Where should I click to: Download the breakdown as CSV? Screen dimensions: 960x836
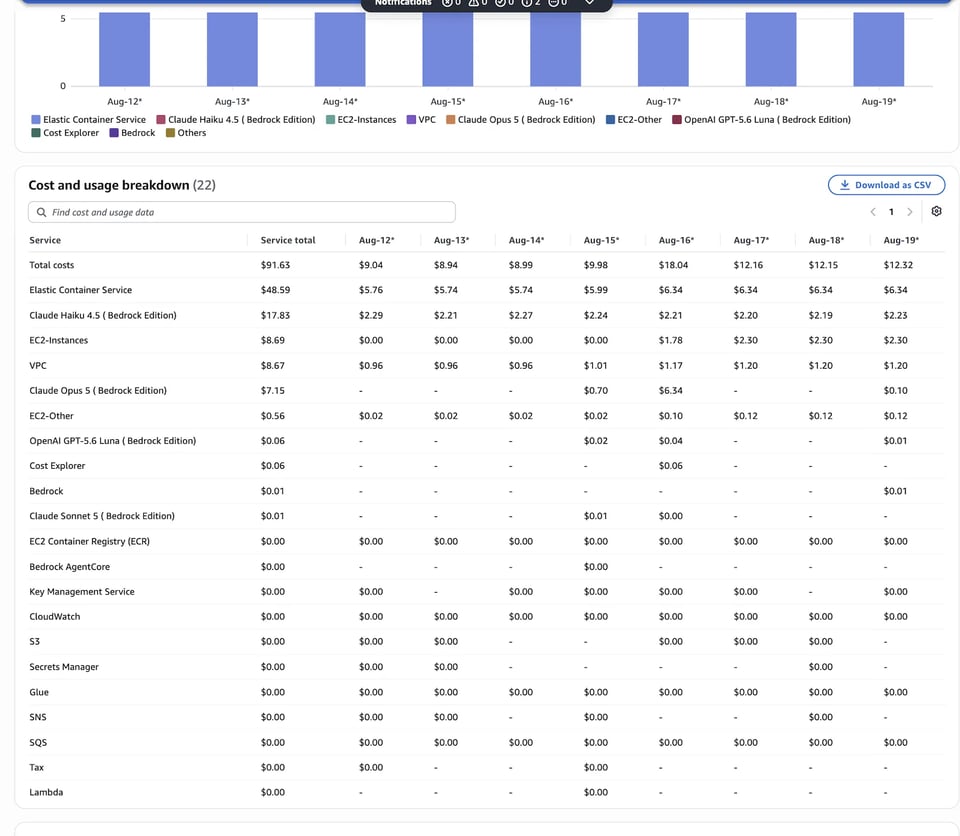(x=887, y=185)
